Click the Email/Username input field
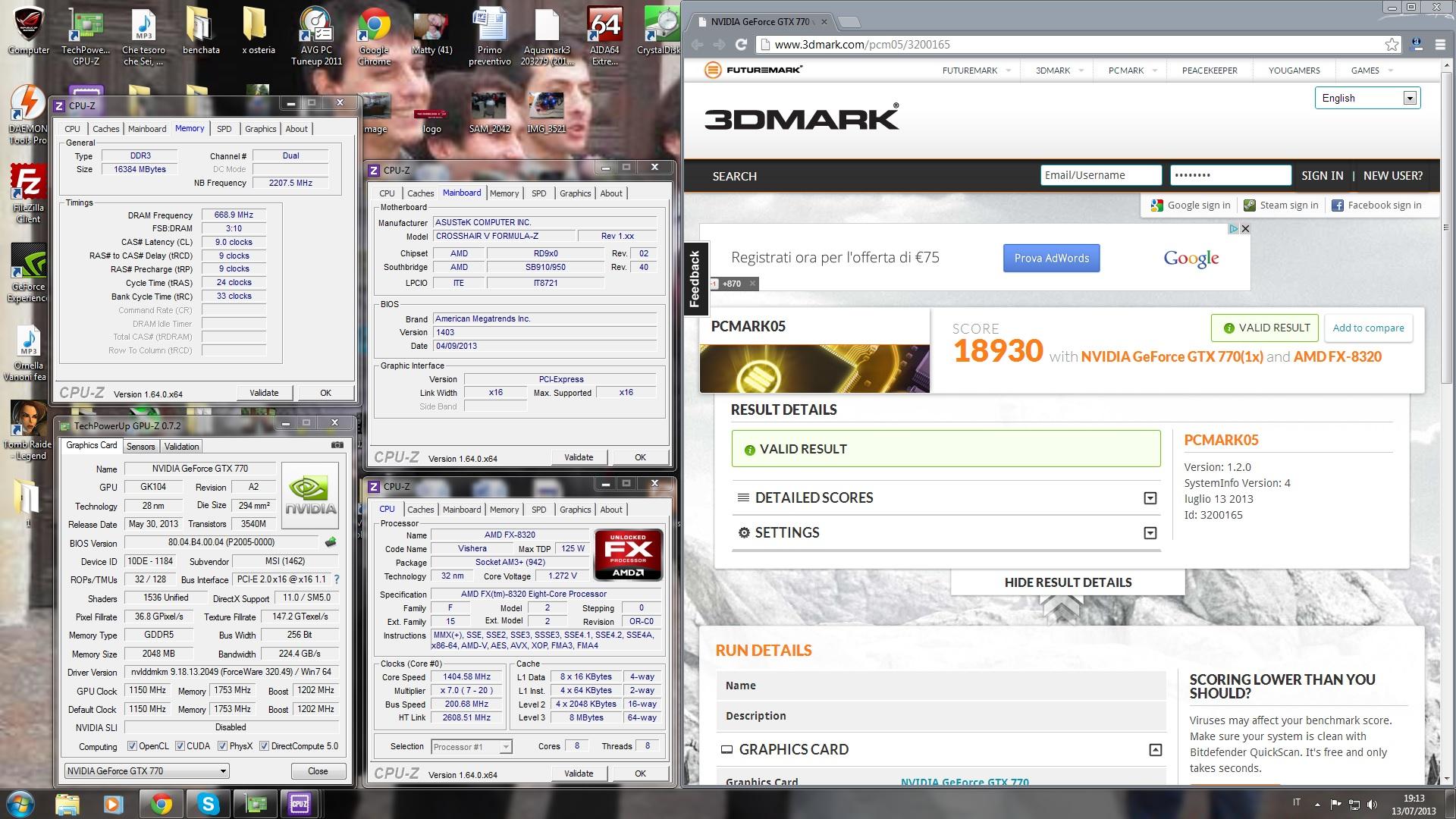 1100,175
